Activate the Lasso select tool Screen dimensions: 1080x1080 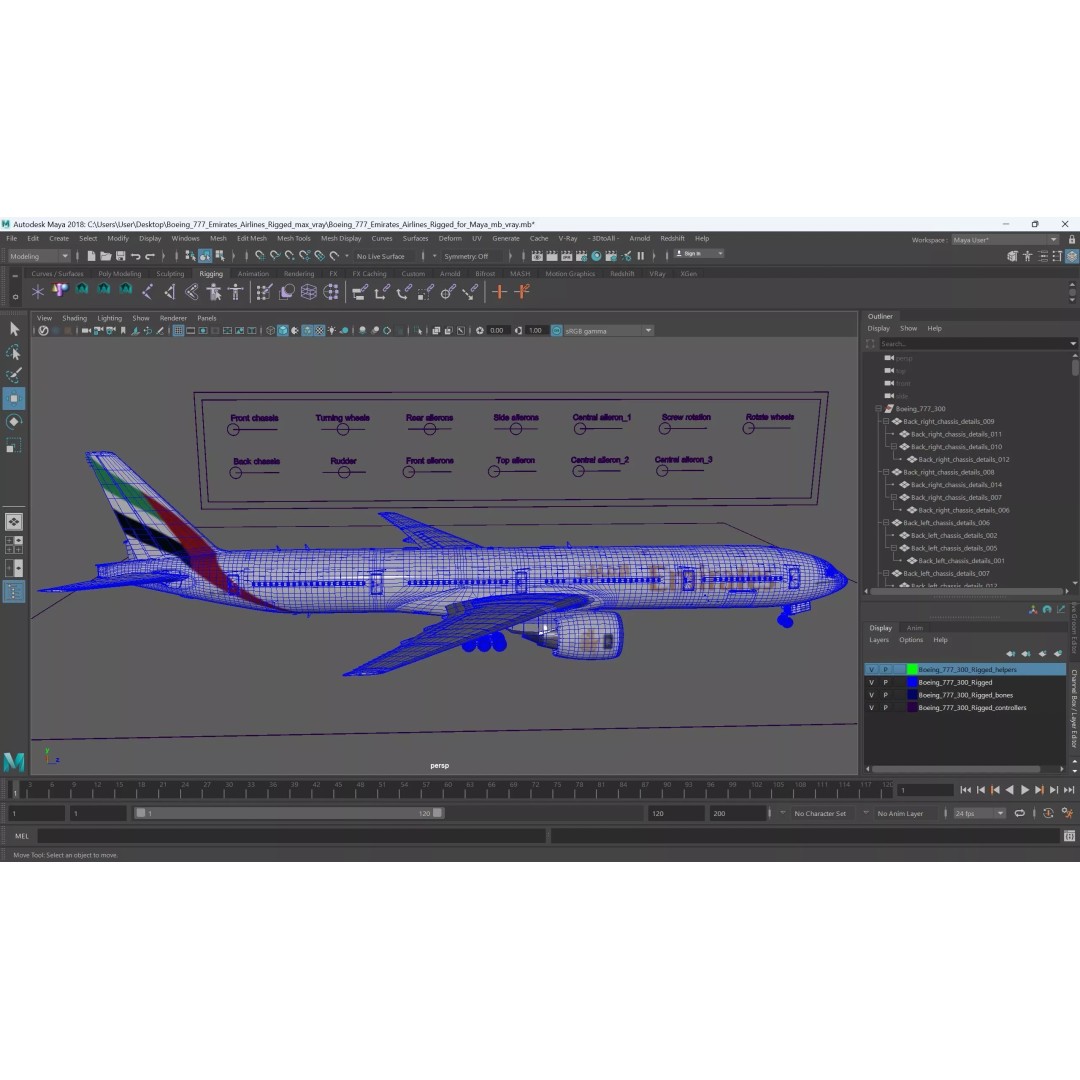coord(14,353)
